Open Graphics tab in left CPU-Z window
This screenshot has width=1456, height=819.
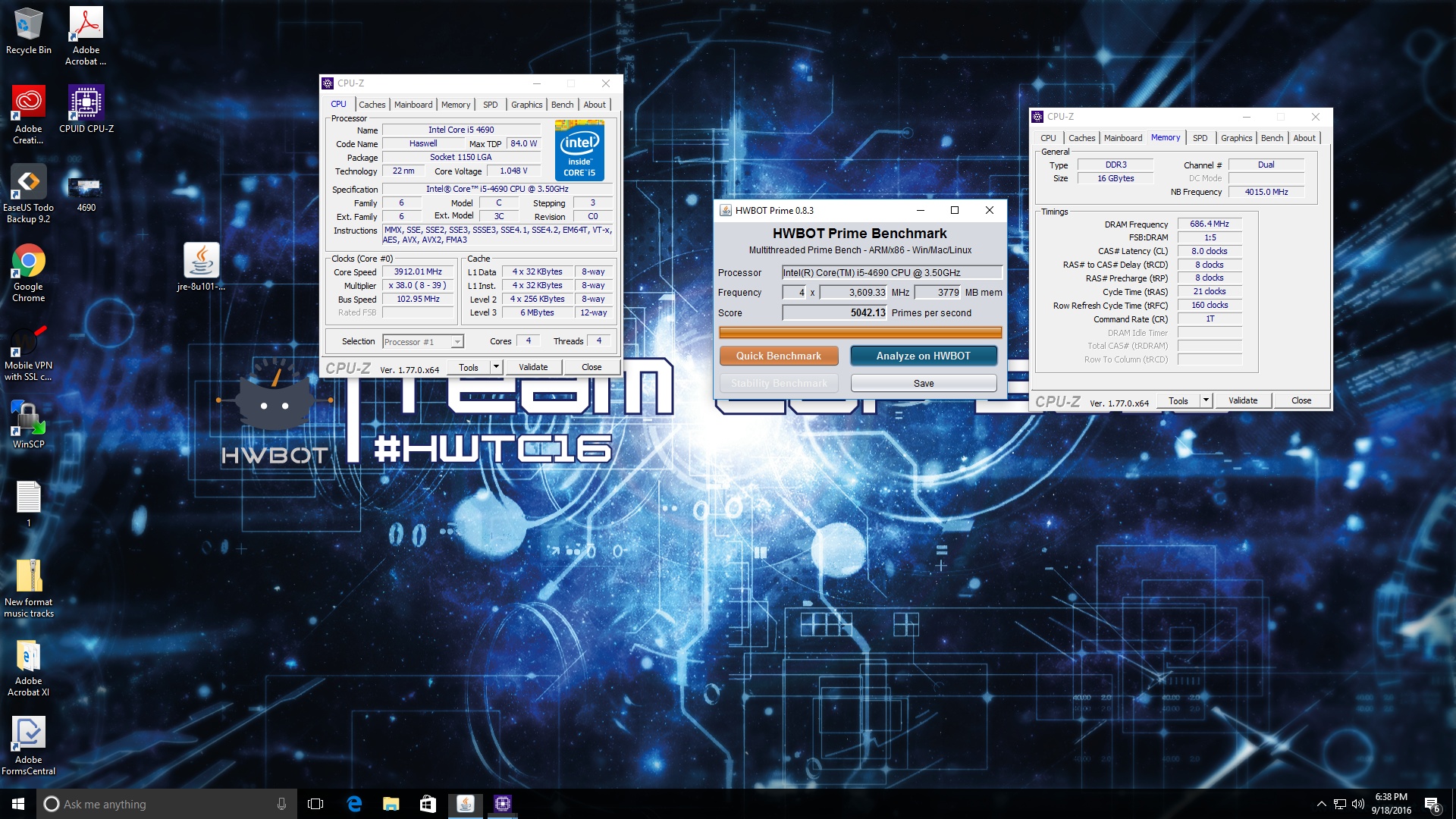[526, 105]
